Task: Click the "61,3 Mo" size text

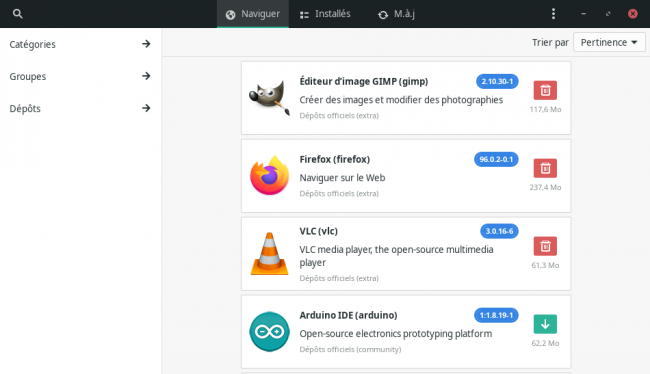Action: tap(545, 265)
